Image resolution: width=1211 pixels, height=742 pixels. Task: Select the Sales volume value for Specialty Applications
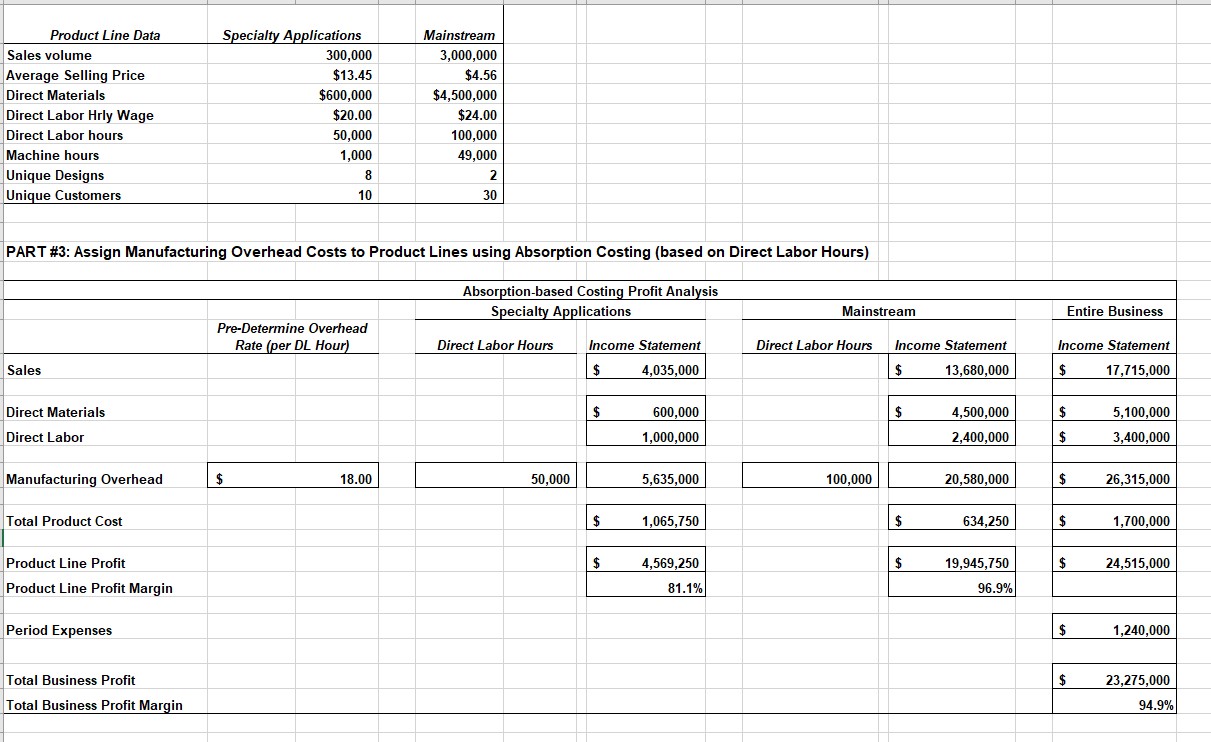tap(340, 55)
